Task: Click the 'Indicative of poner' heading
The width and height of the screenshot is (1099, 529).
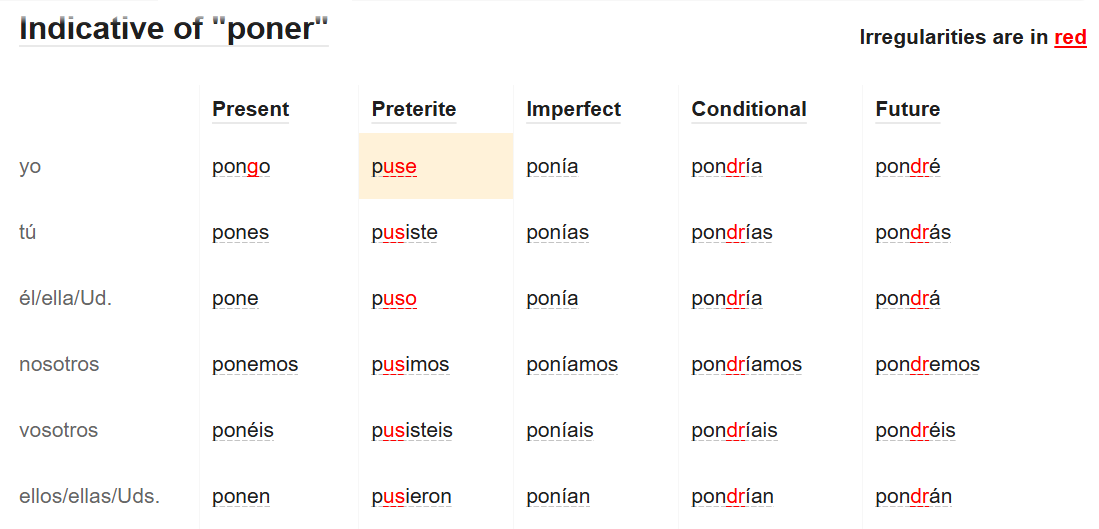Action: pyautogui.click(x=174, y=29)
